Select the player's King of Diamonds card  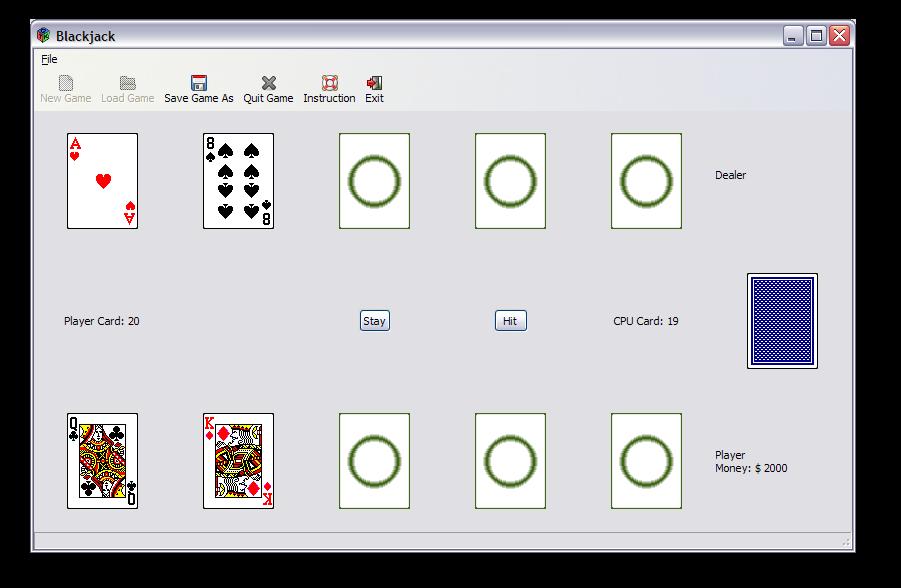click(x=238, y=461)
